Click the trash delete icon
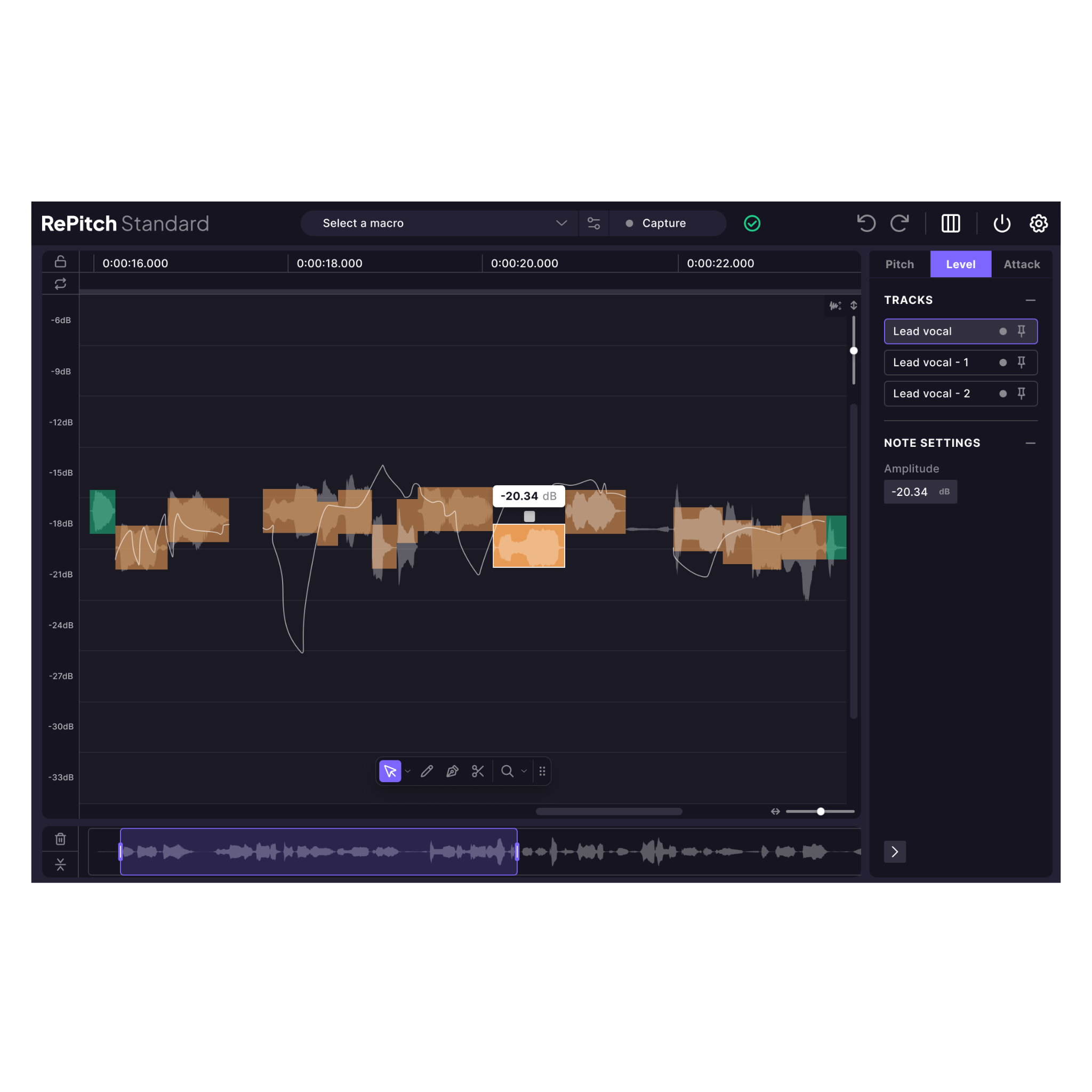Viewport: 1092px width, 1092px height. [x=60, y=839]
